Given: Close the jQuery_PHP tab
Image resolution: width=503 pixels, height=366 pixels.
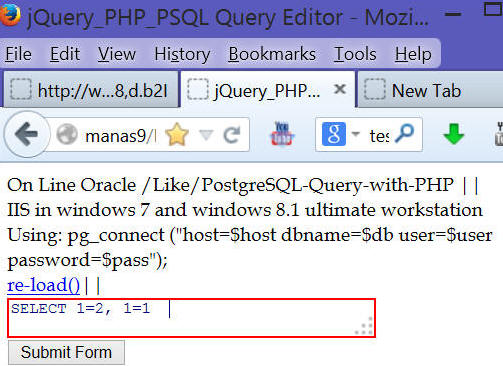Looking at the screenshot, I should (x=340, y=89).
